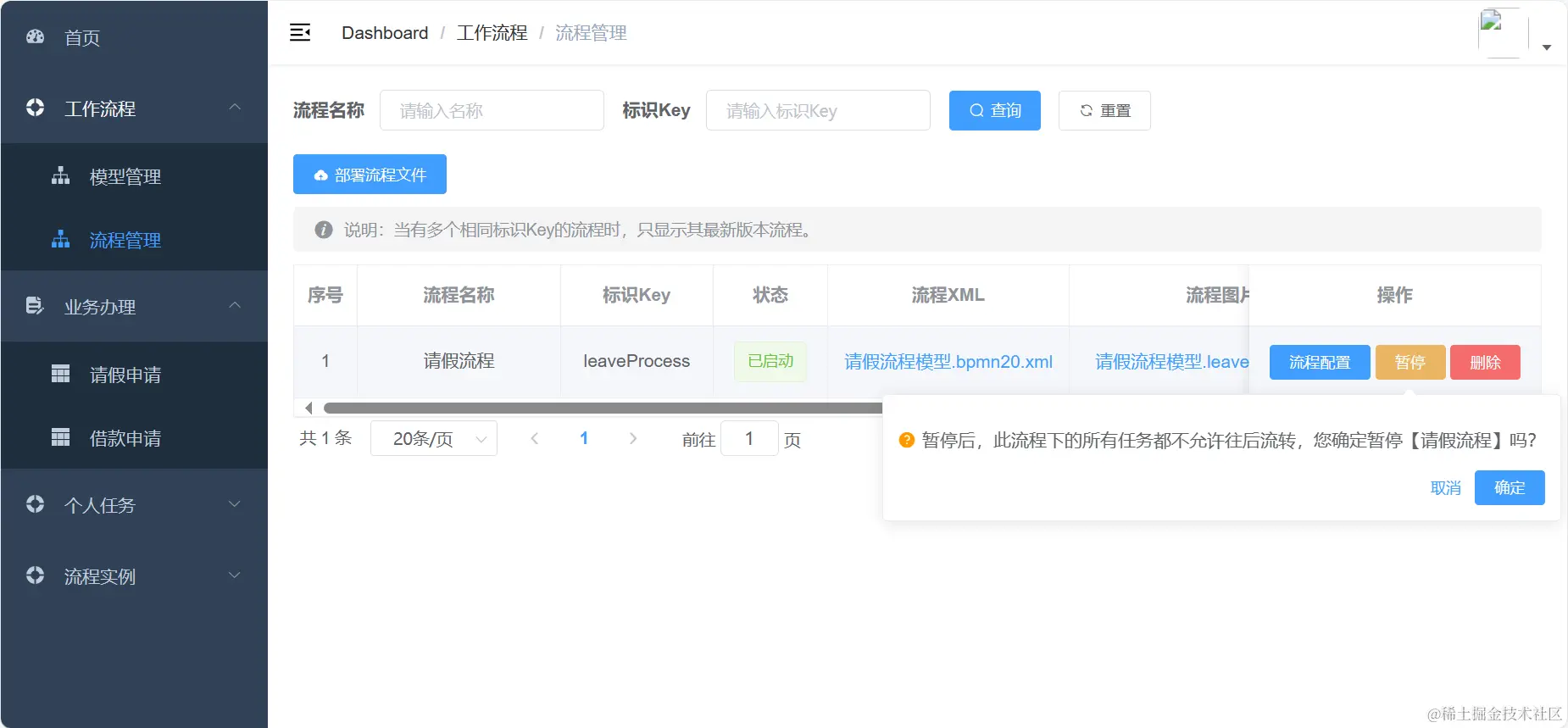Click the user avatar image
The height and width of the screenshot is (728, 1568).
[x=1504, y=33]
